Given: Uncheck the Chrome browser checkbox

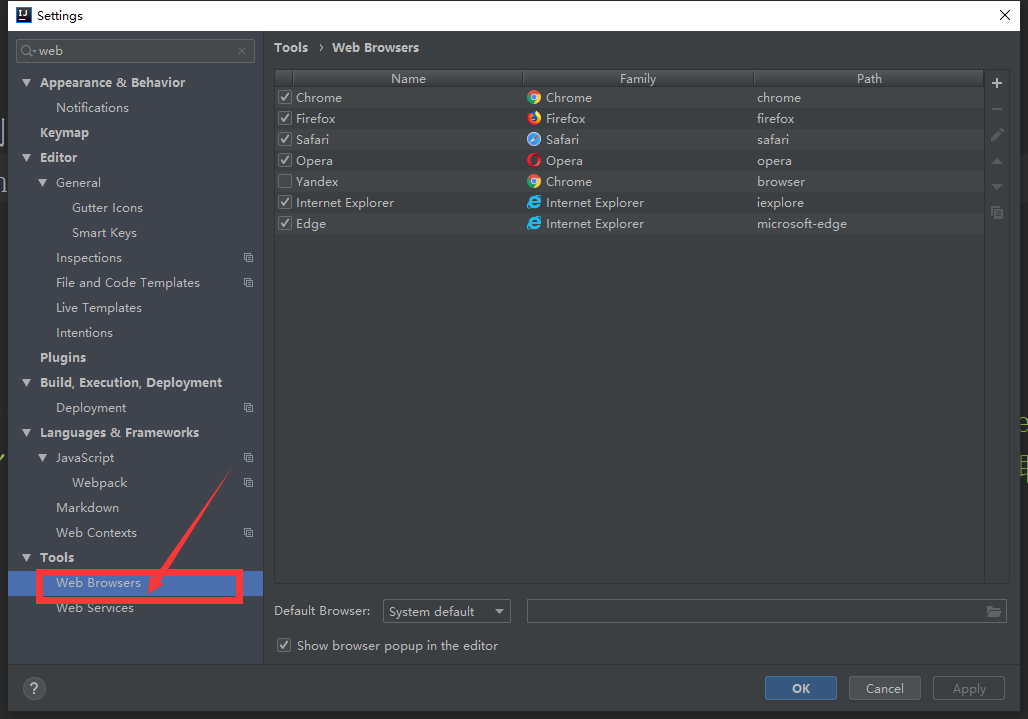Looking at the screenshot, I should coord(285,98).
